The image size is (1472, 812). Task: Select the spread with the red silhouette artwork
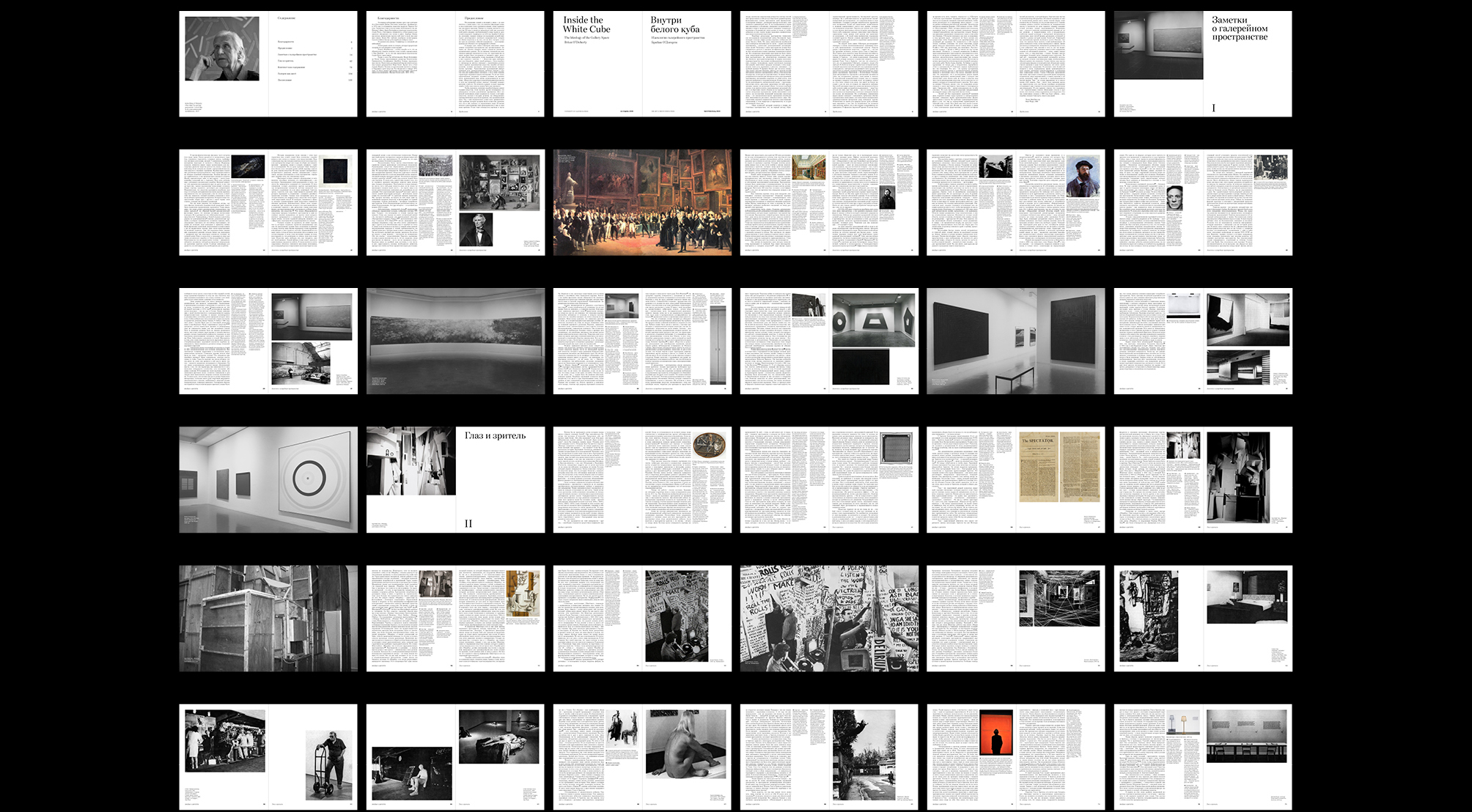click(x=1015, y=757)
